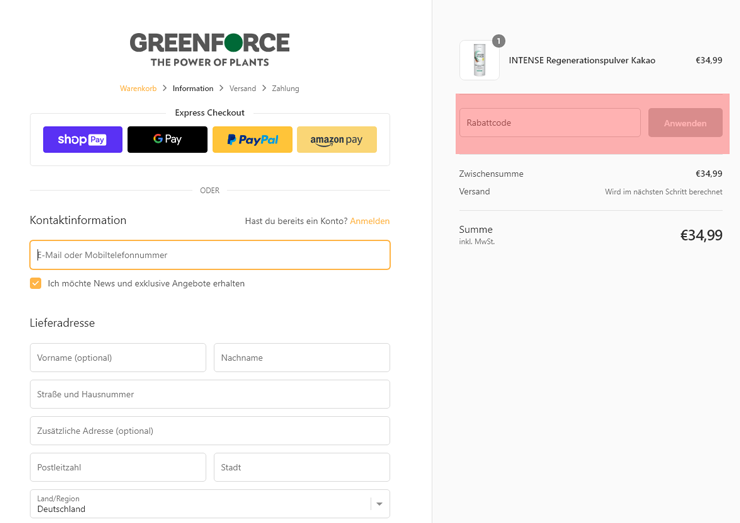Click the Postleitzahl field
Image resolution: width=740 pixels, height=523 pixels.
coord(118,467)
